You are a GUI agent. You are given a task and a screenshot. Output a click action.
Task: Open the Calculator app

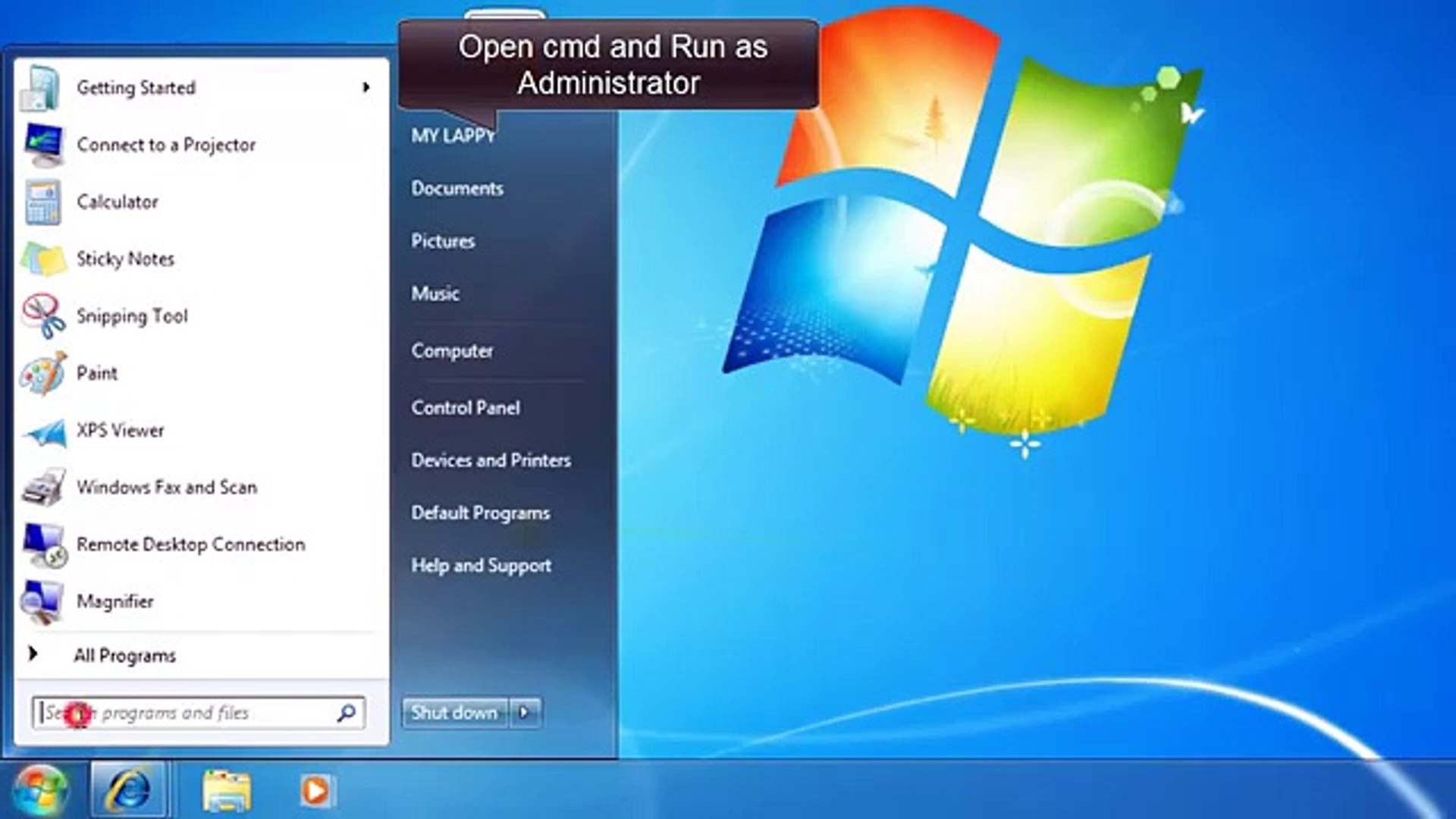click(x=118, y=202)
